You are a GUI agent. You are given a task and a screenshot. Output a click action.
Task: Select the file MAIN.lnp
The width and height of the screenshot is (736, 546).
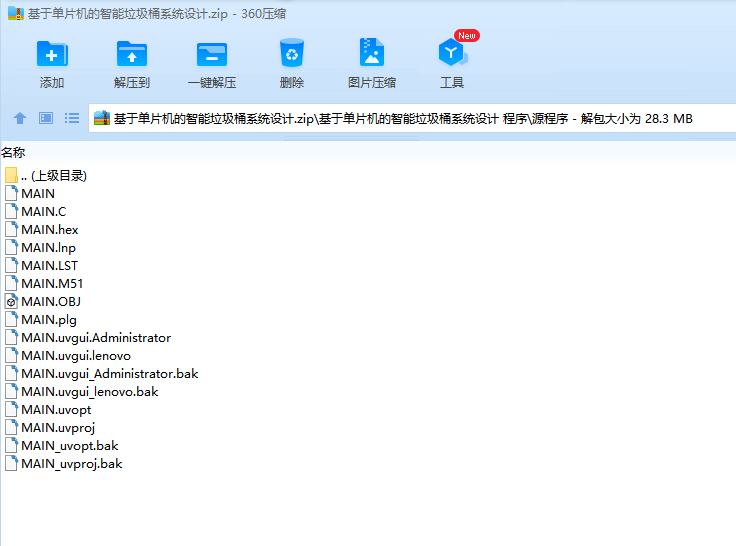pyautogui.click(x=40, y=247)
